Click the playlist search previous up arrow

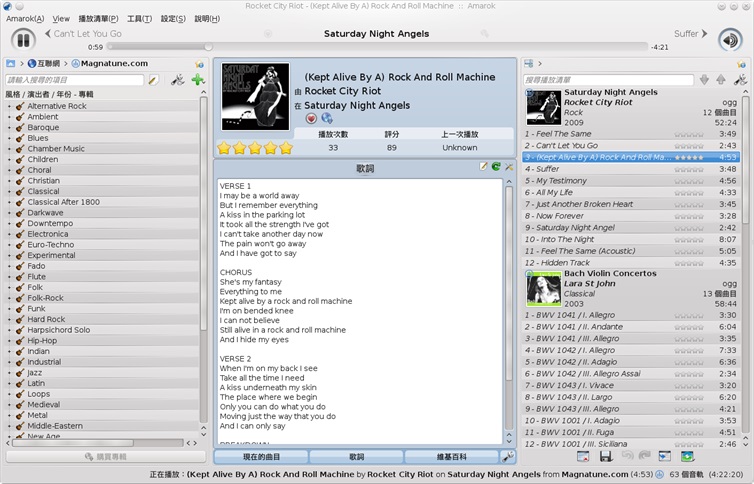pos(721,80)
